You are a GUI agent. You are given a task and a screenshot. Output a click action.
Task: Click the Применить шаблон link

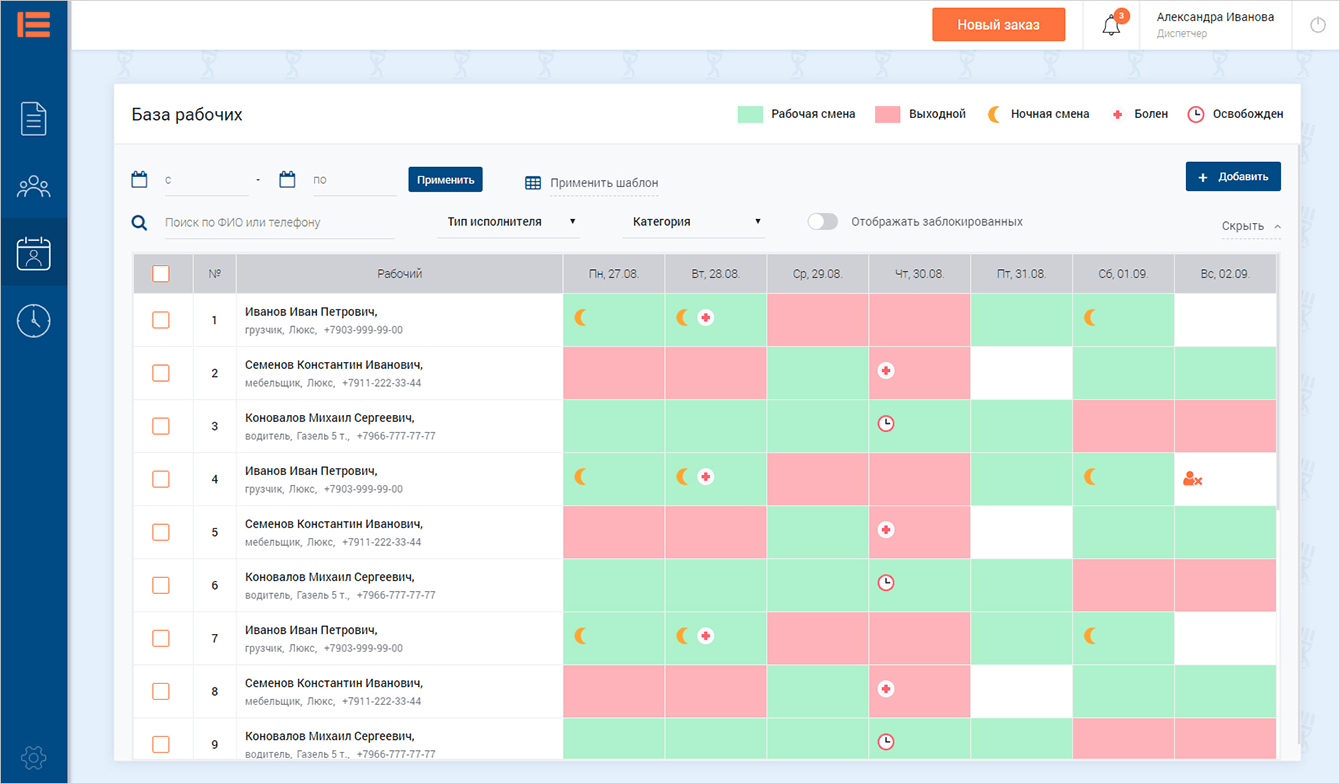point(603,183)
